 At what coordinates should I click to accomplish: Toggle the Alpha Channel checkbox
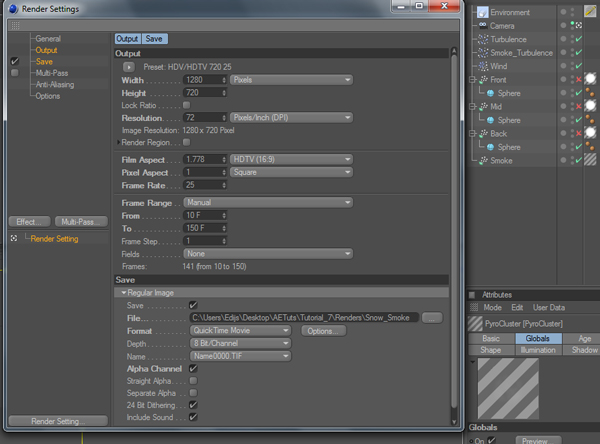[193, 369]
